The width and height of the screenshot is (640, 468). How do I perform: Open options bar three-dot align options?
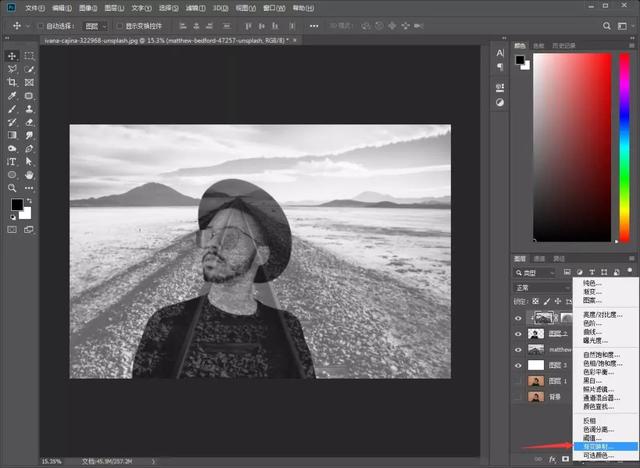click(314, 26)
